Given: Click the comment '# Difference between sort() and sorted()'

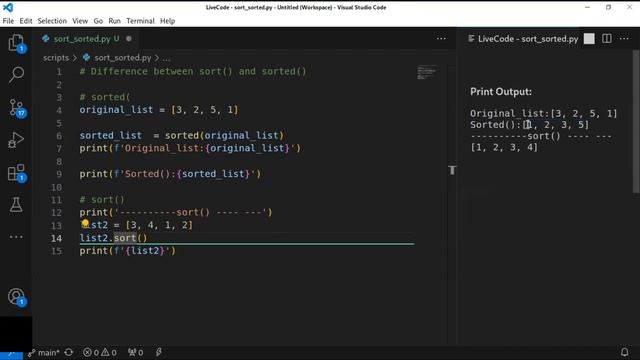Looking at the screenshot, I should point(193,71).
